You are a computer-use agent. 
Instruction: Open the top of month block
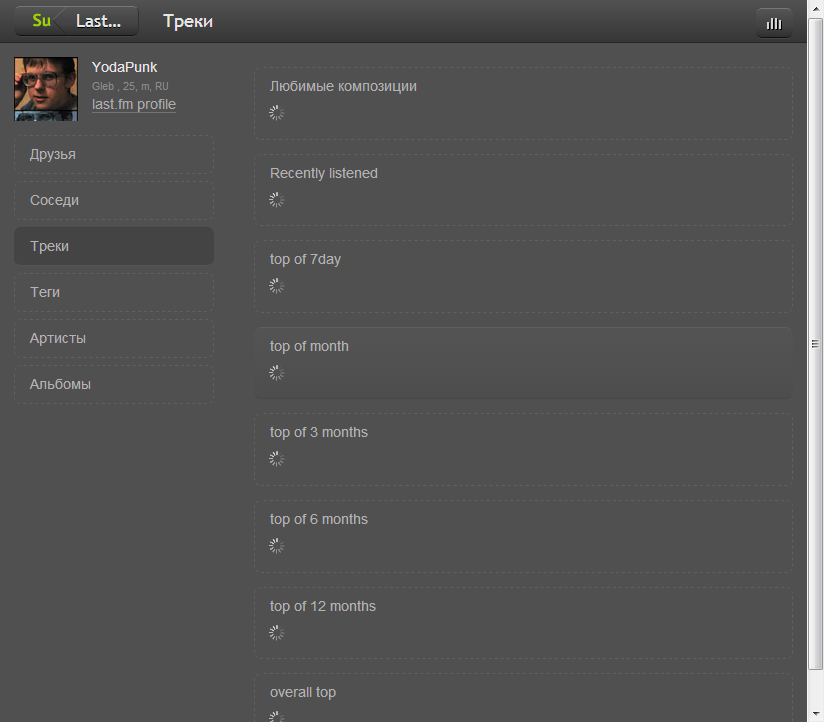[523, 363]
